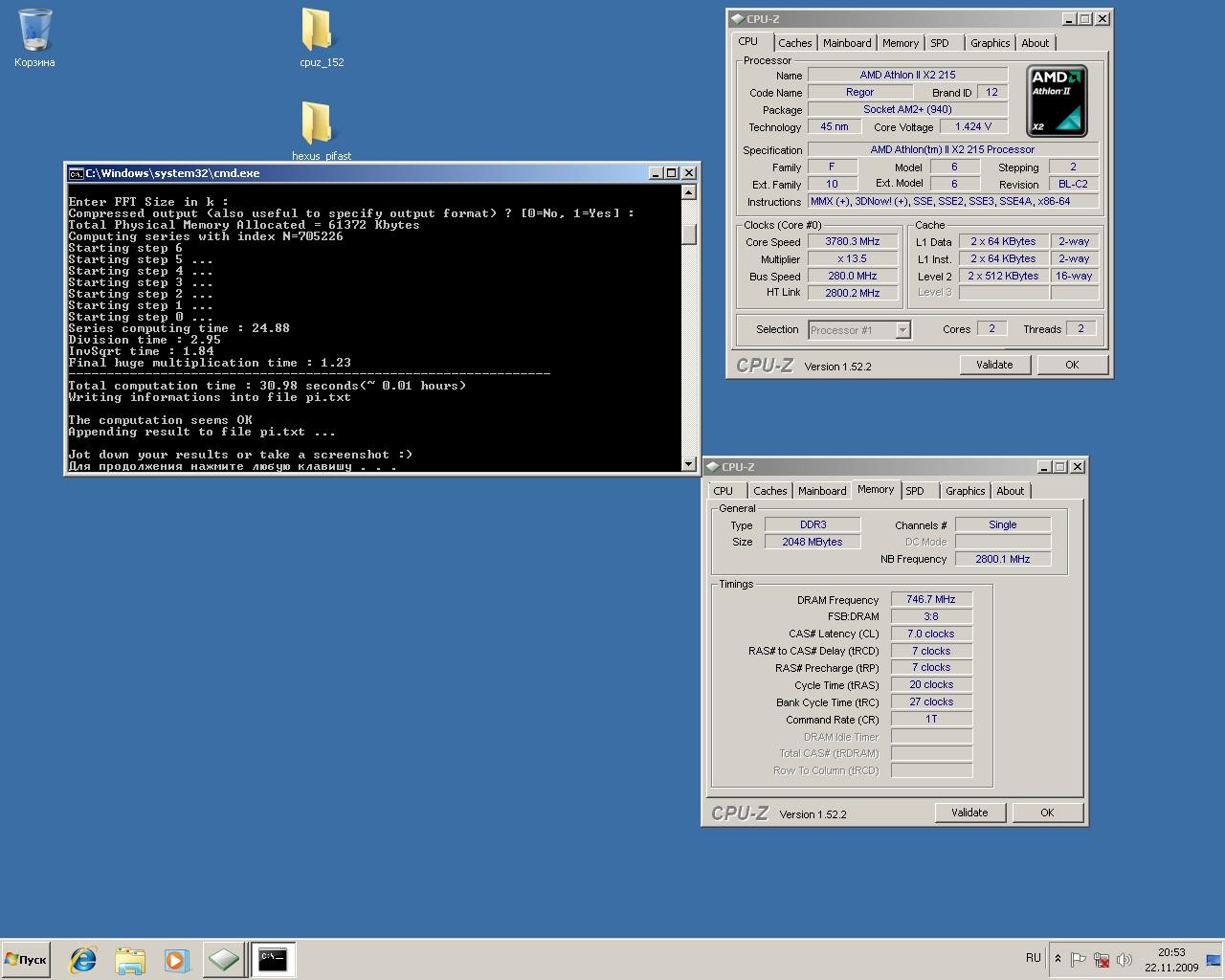Switch to Graphics tab in top CPU-Z
This screenshot has height=980, width=1225.
click(x=990, y=43)
